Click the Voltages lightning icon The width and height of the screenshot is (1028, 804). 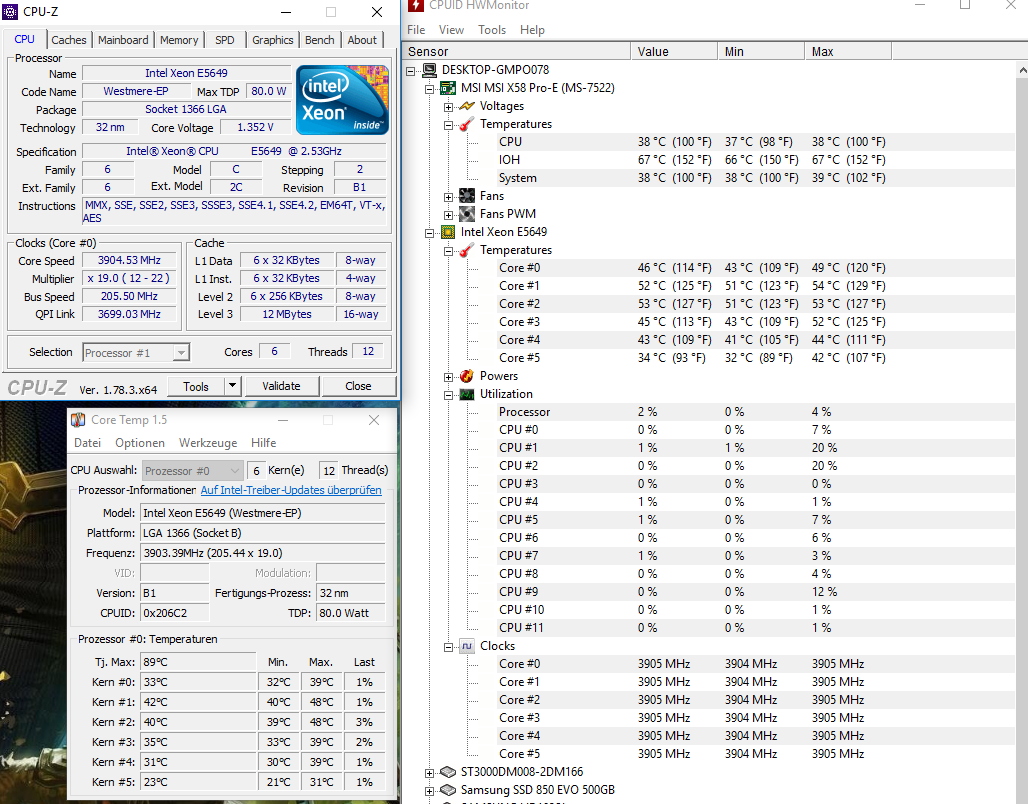pos(467,106)
